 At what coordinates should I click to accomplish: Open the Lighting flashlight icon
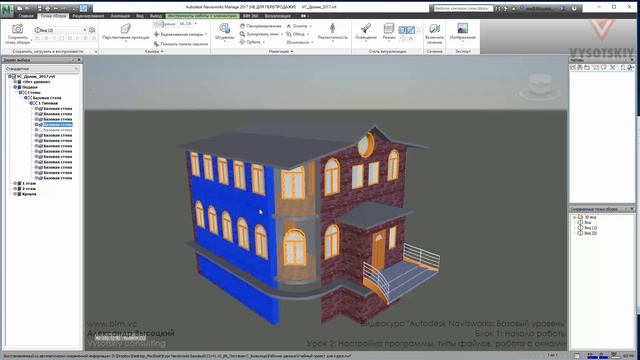(366, 28)
